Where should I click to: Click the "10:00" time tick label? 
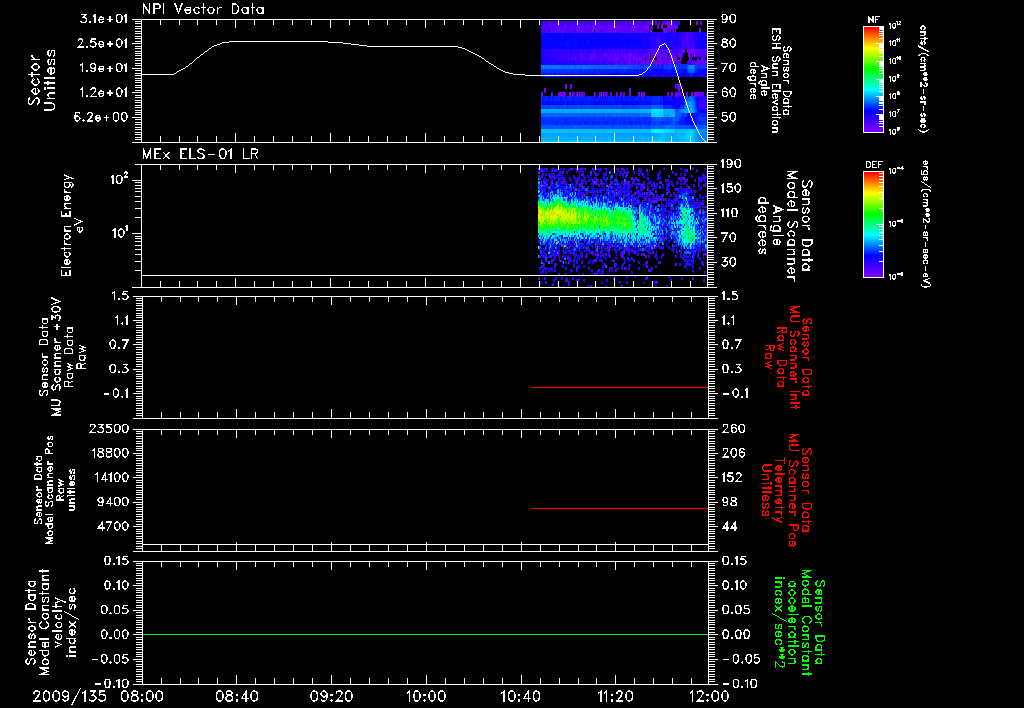(426, 696)
